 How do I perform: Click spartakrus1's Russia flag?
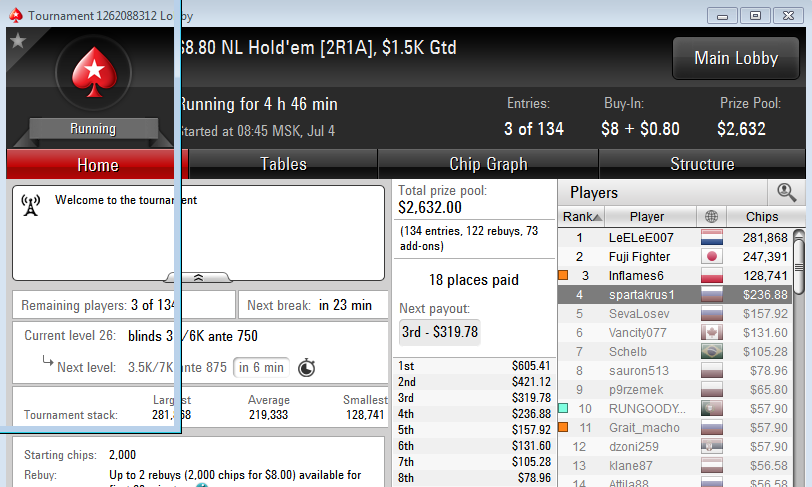pos(712,295)
